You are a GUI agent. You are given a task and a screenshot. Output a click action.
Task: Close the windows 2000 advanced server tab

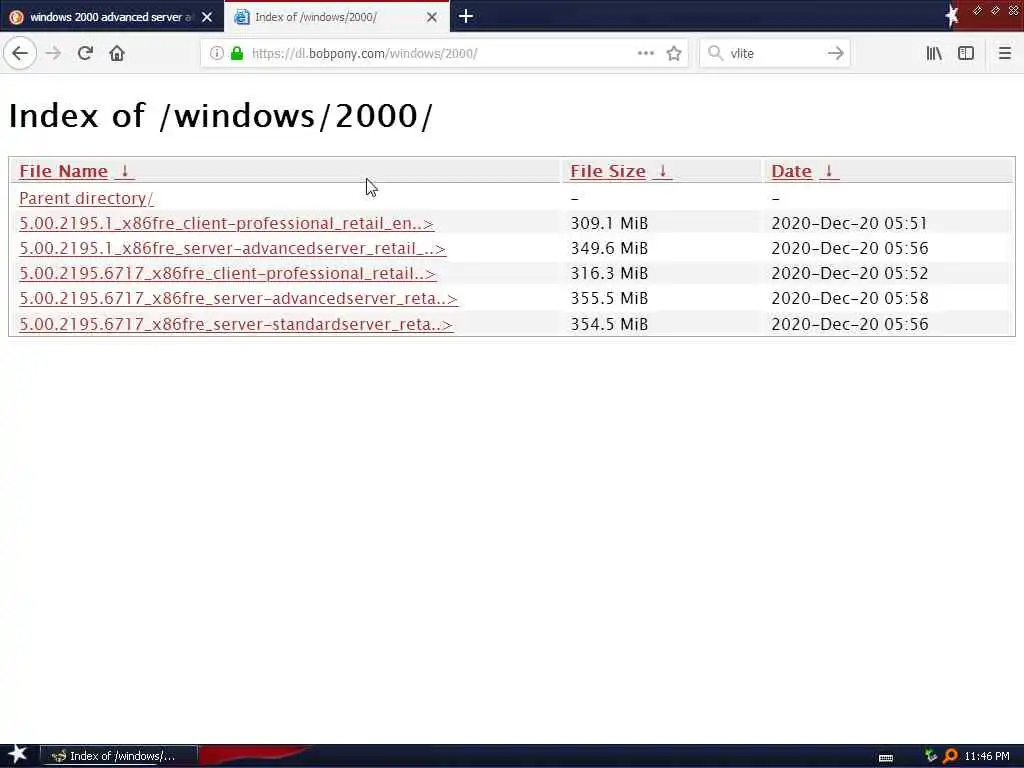pos(207,17)
